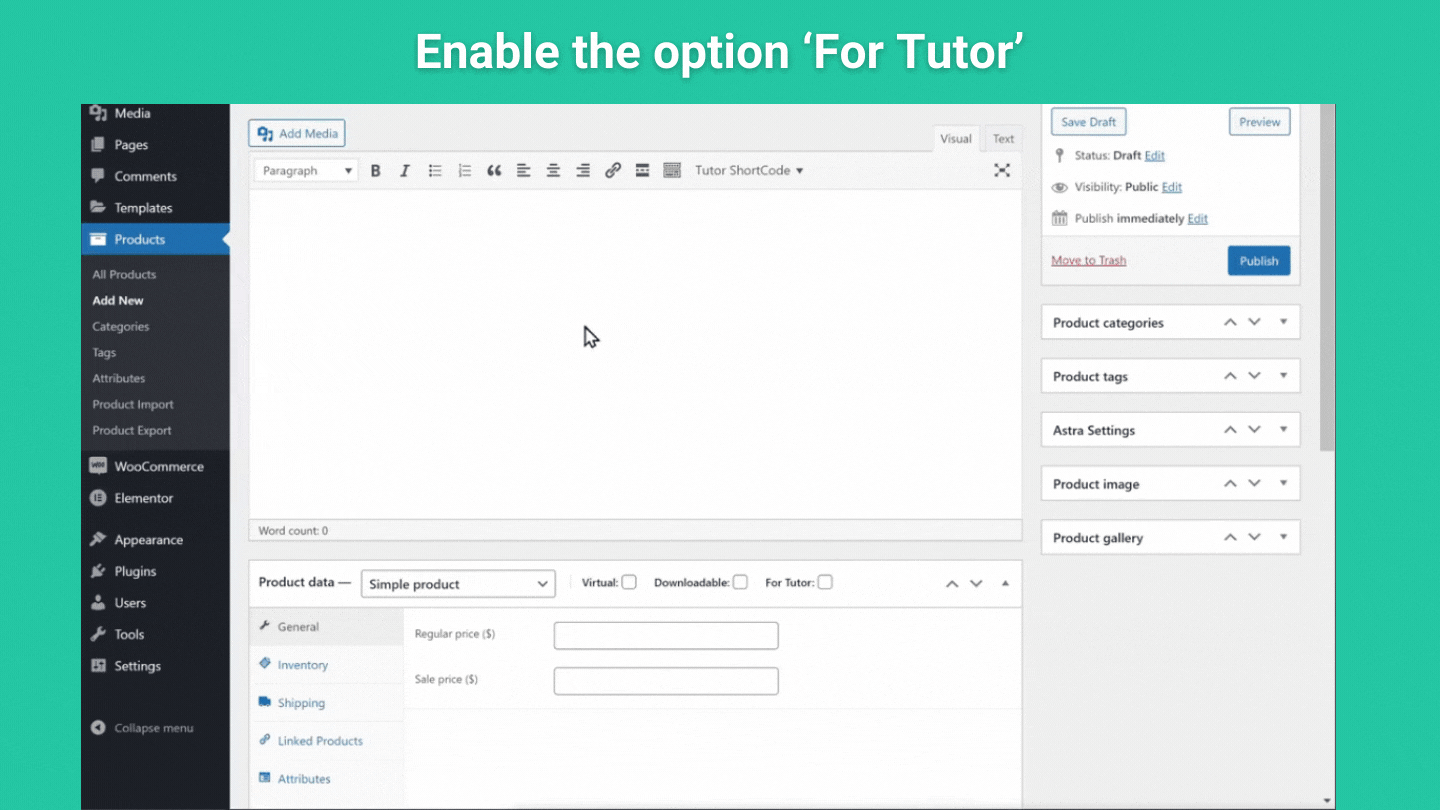Click the Regular price input field
Viewport: 1440px width, 810px height.
coord(666,635)
